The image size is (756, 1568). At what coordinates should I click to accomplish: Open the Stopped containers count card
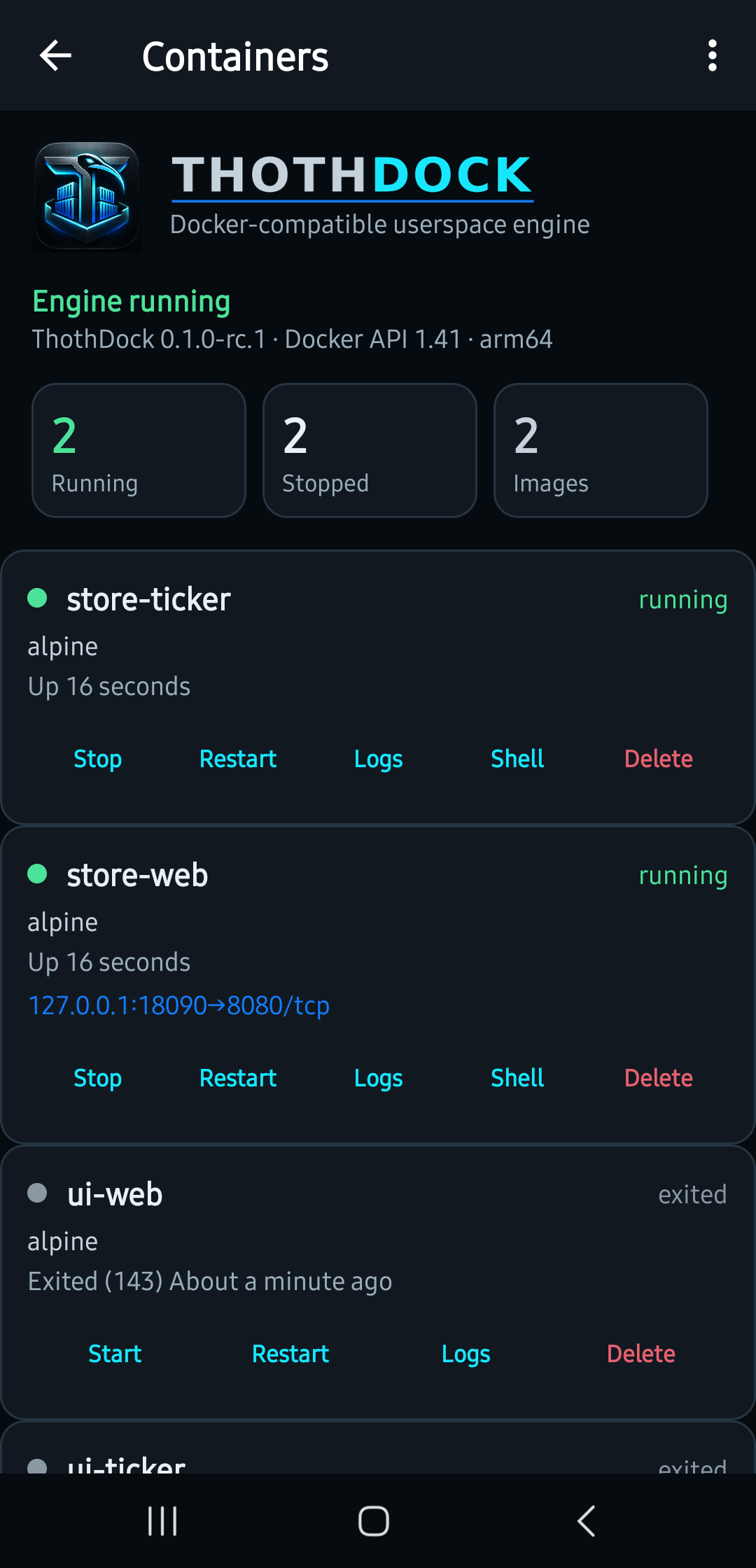370,450
